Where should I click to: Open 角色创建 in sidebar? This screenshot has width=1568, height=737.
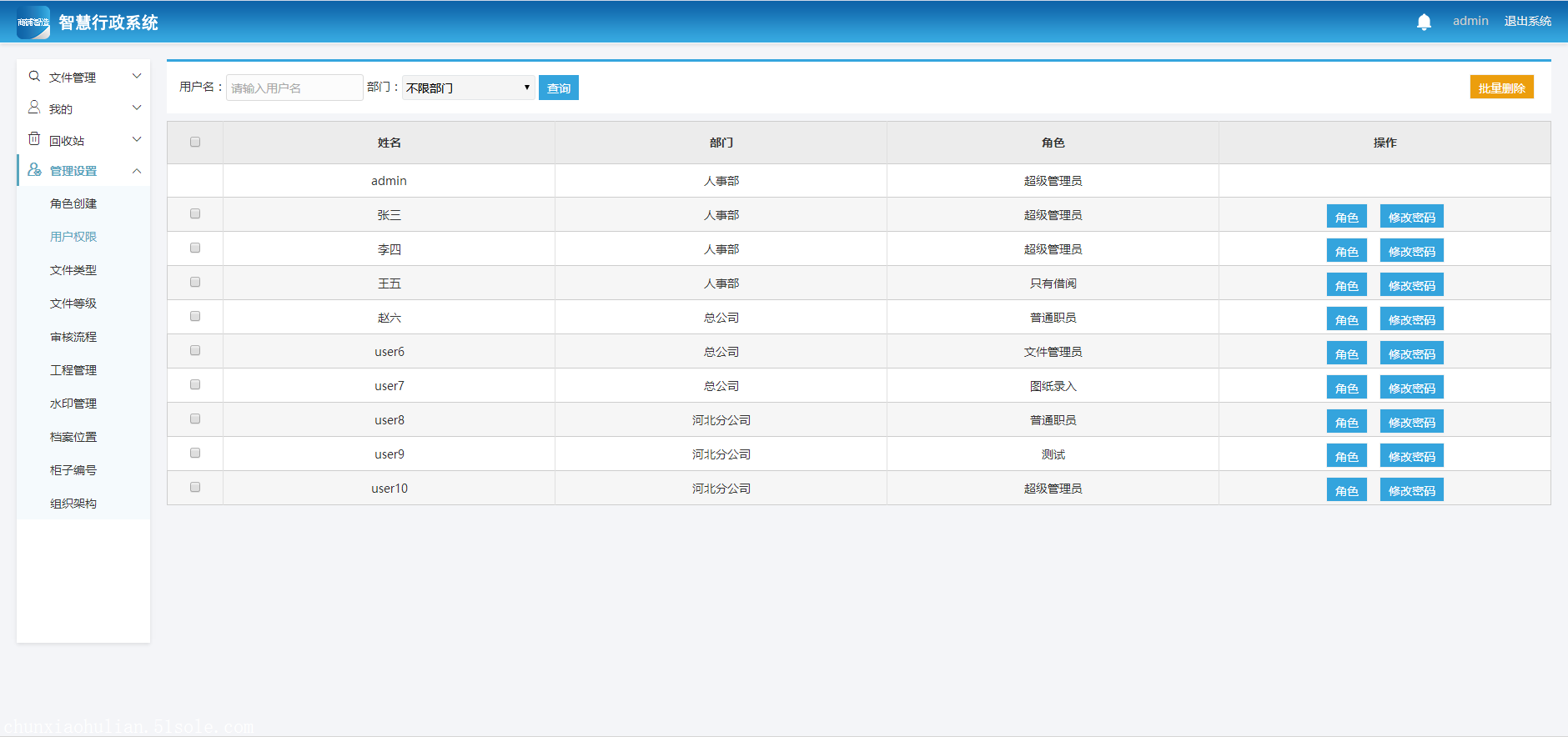click(x=73, y=203)
